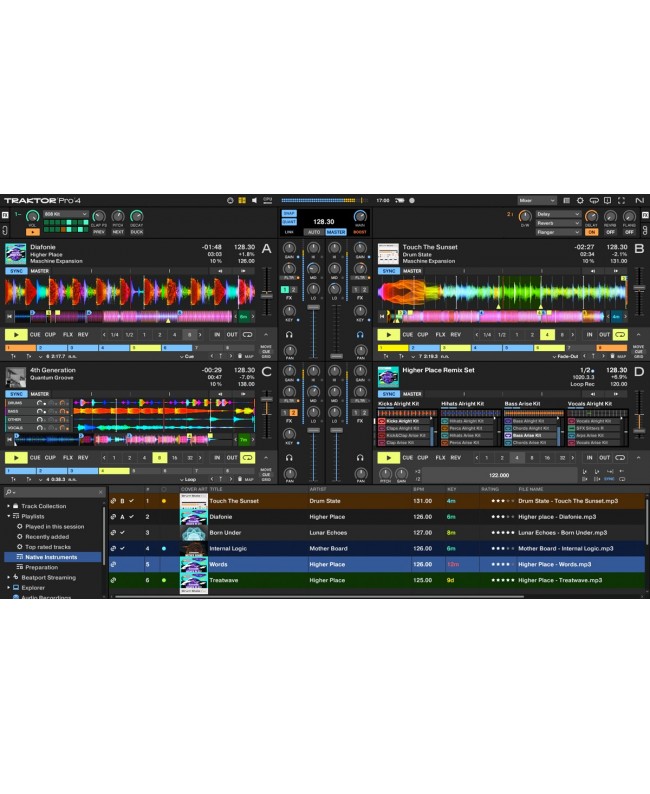Open the 808 Kit pattern dropdown
The height and width of the screenshot is (794, 650).
66,214
